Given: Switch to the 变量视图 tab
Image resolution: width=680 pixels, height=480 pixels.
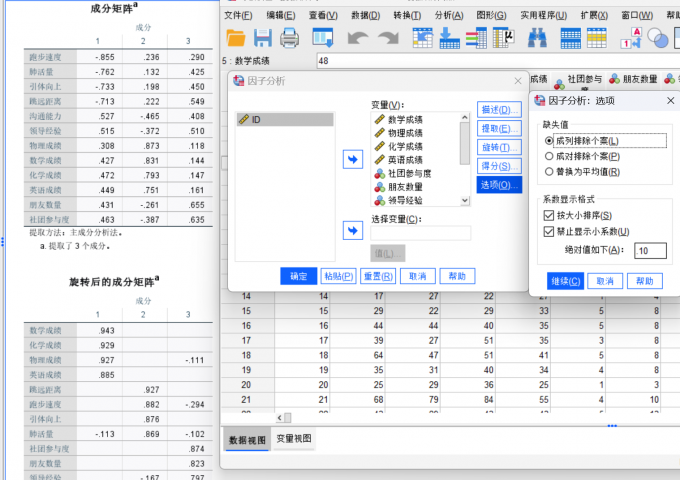Looking at the screenshot, I should coord(294,438).
